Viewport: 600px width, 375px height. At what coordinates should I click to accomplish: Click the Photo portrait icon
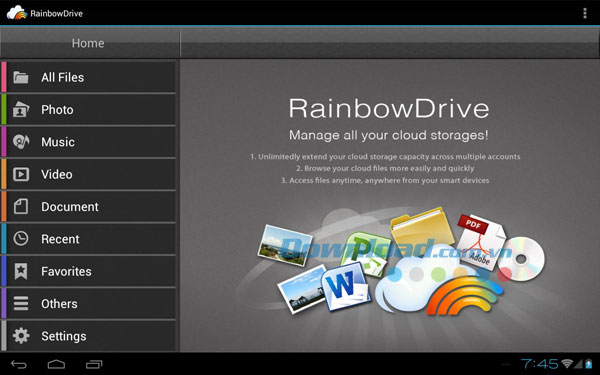(x=21, y=109)
